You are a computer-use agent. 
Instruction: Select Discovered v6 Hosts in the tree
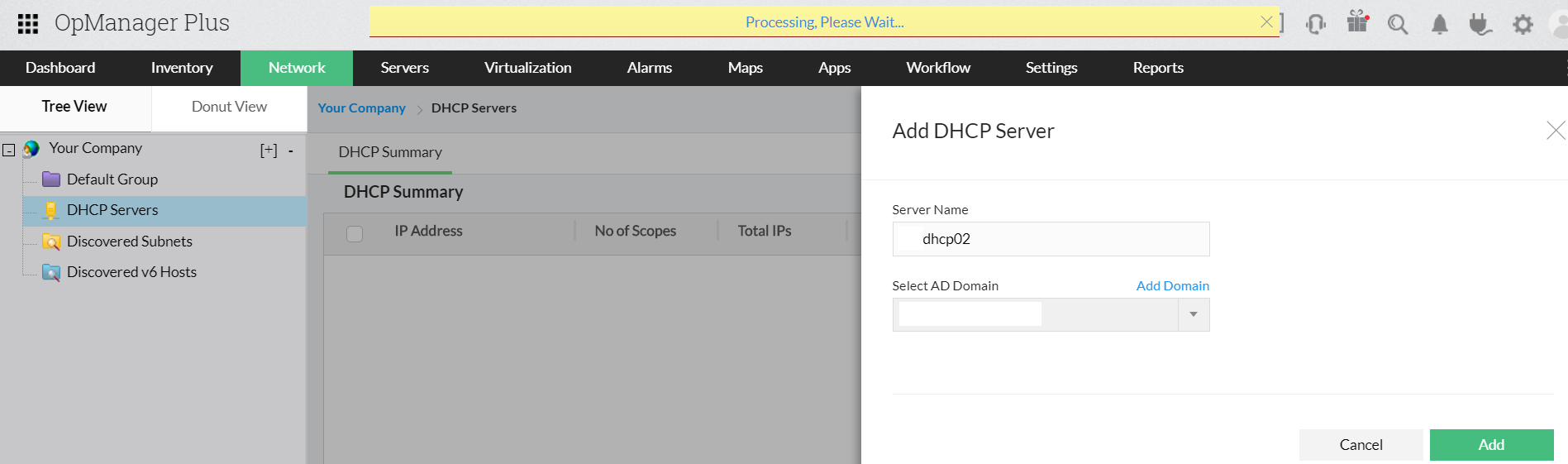click(131, 272)
